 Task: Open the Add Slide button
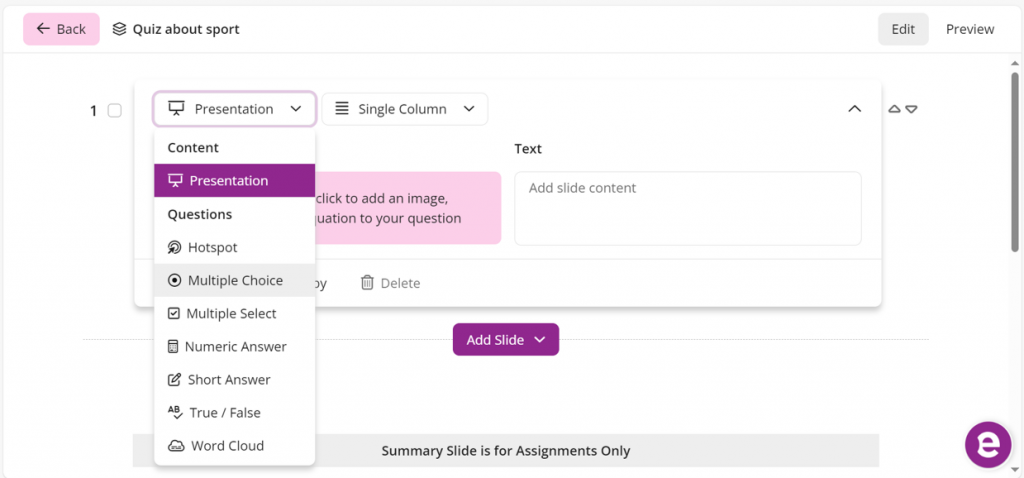coord(505,340)
